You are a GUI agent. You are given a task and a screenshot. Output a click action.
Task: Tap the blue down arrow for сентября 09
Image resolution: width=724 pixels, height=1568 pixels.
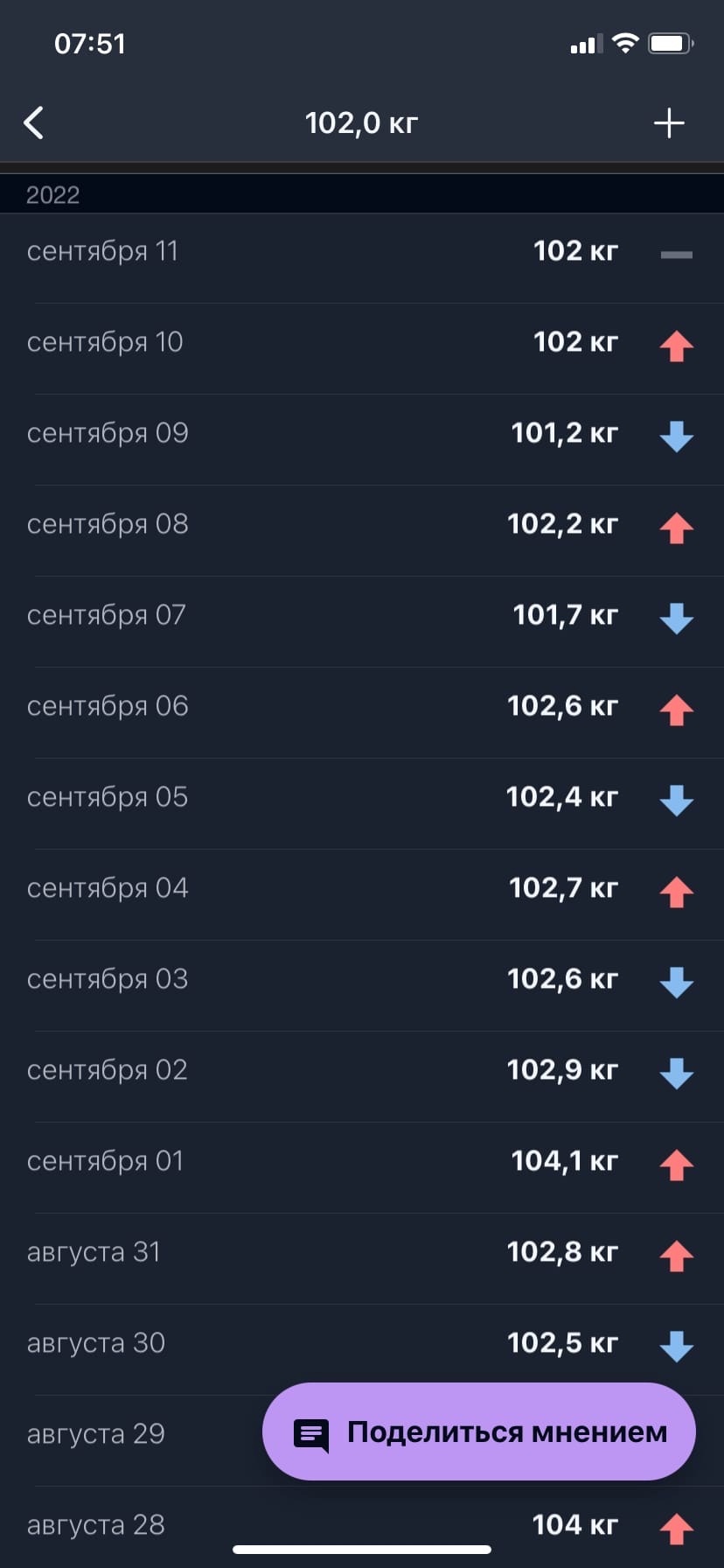[676, 437]
